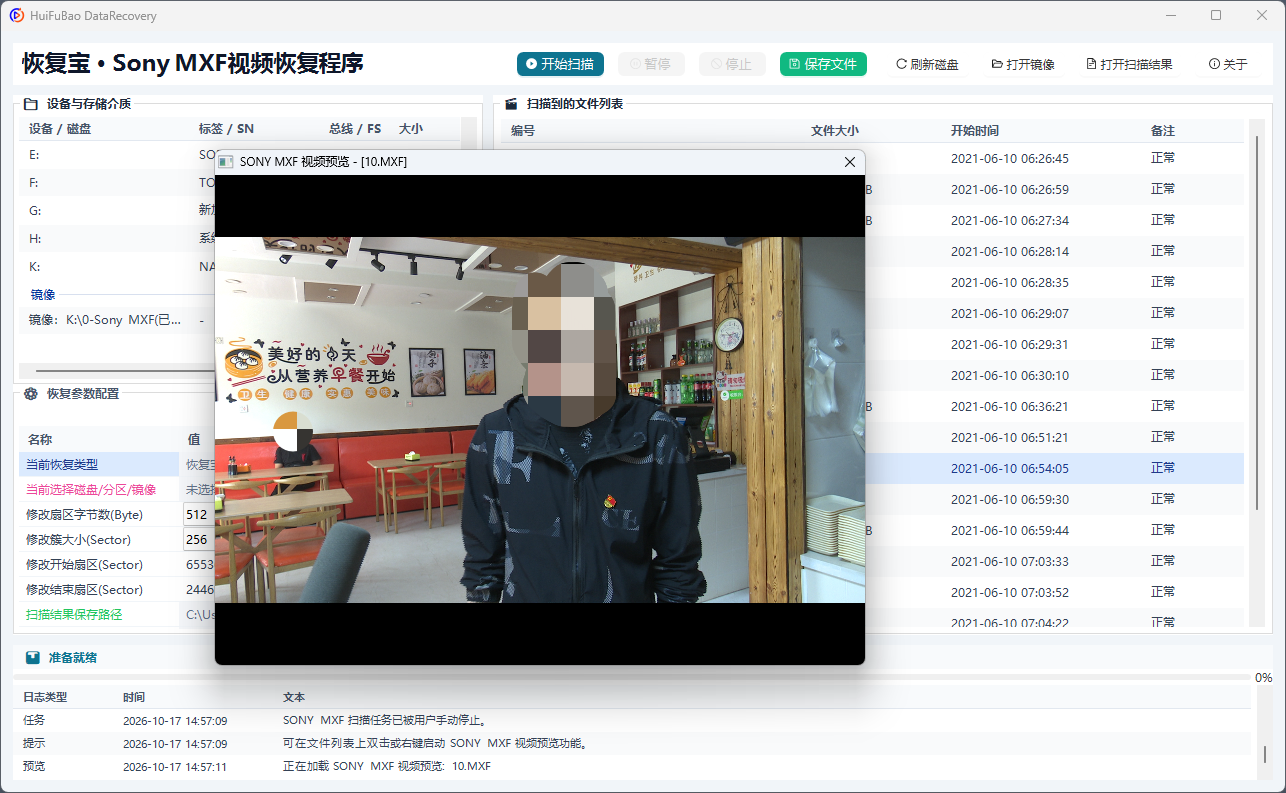Maximize the HuiFuBao DataRecovery window
The height and width of the screenshot is (793, 1286).
1216,15
